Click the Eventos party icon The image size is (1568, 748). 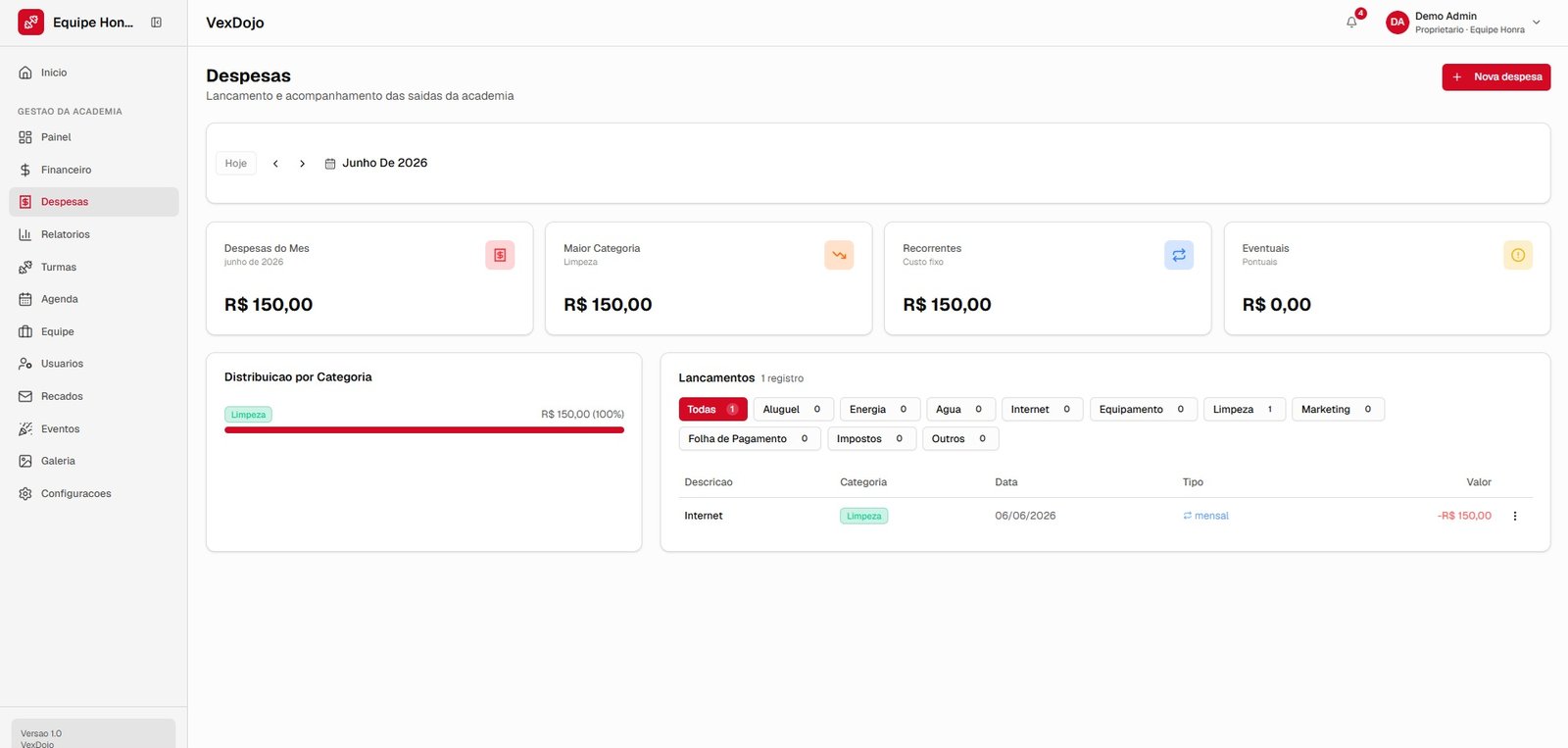[25, 428]
